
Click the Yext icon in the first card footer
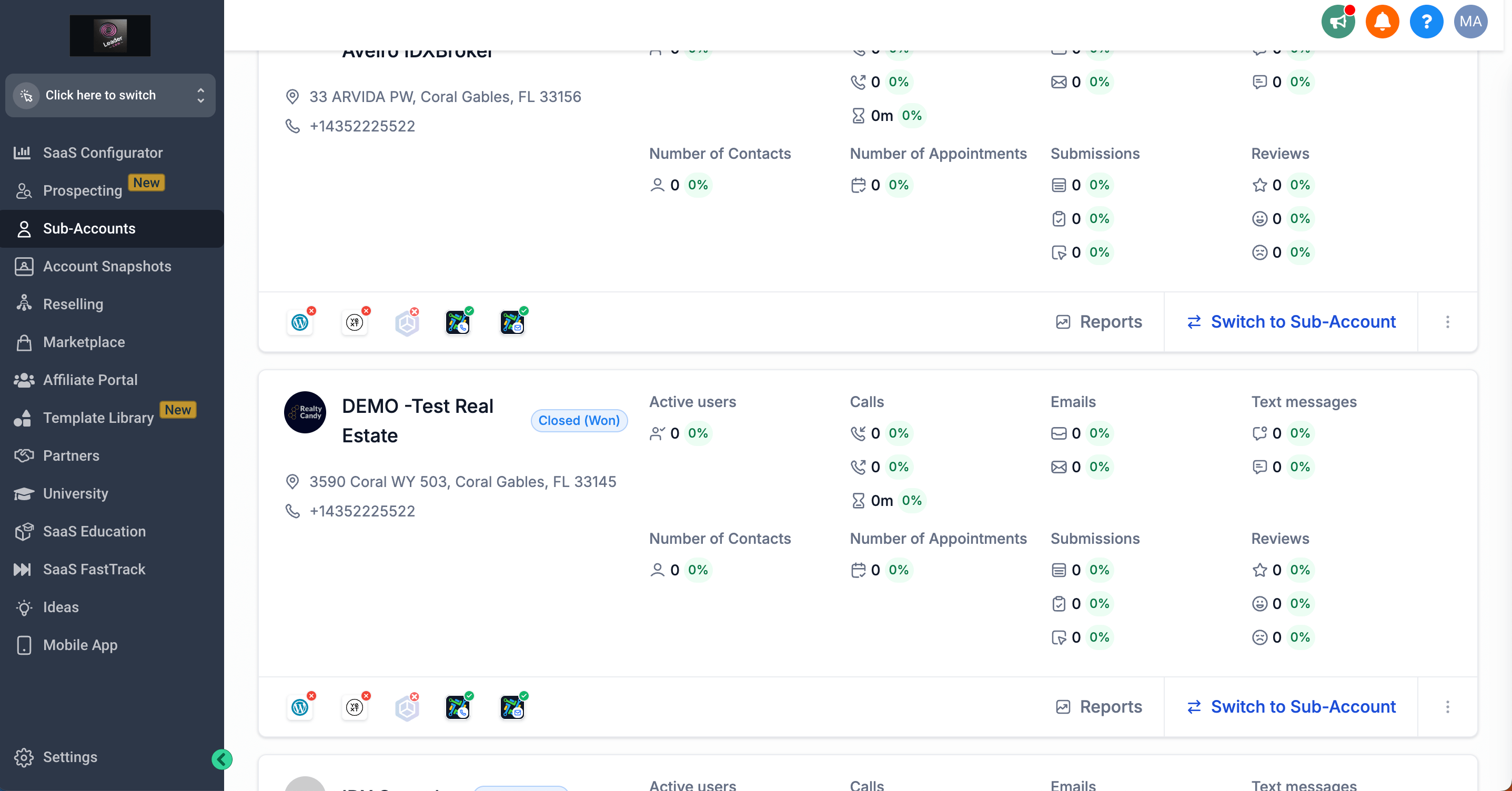pos(355,322)
